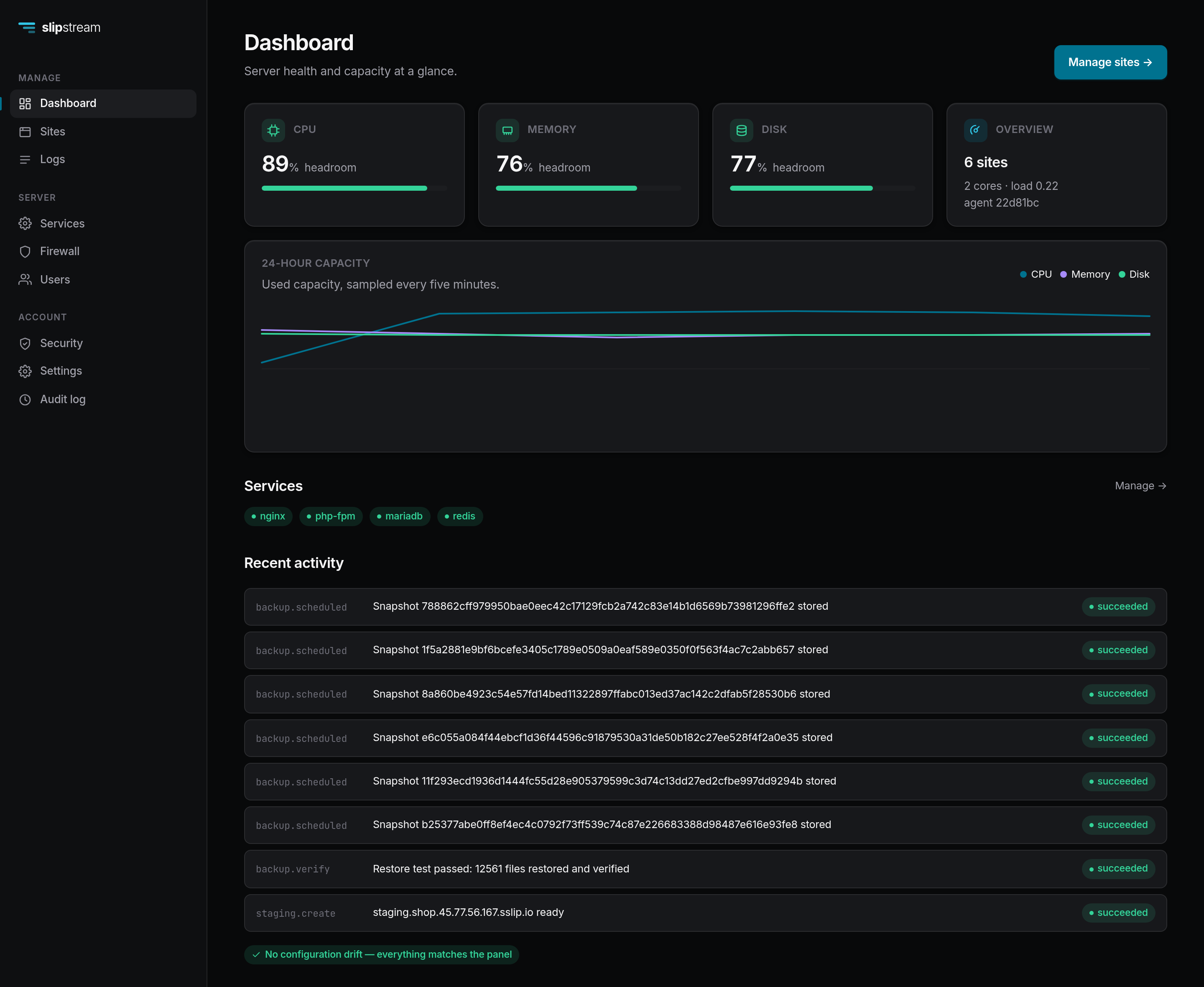Click the snapshot b25377abe activity row text

pos(602,825)
